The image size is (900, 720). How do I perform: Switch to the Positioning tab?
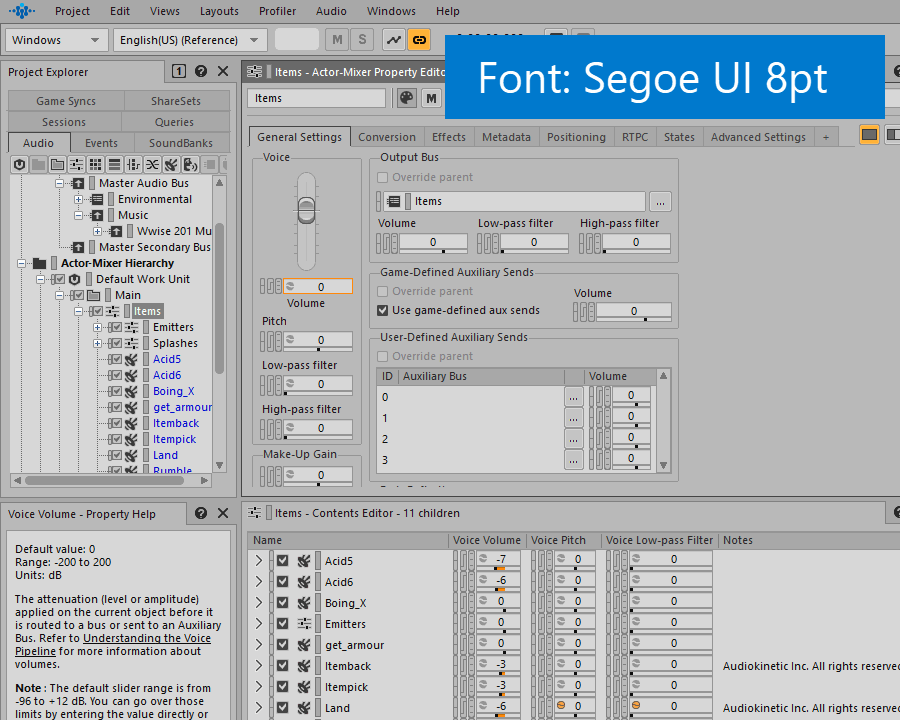(x=576, y=137)
